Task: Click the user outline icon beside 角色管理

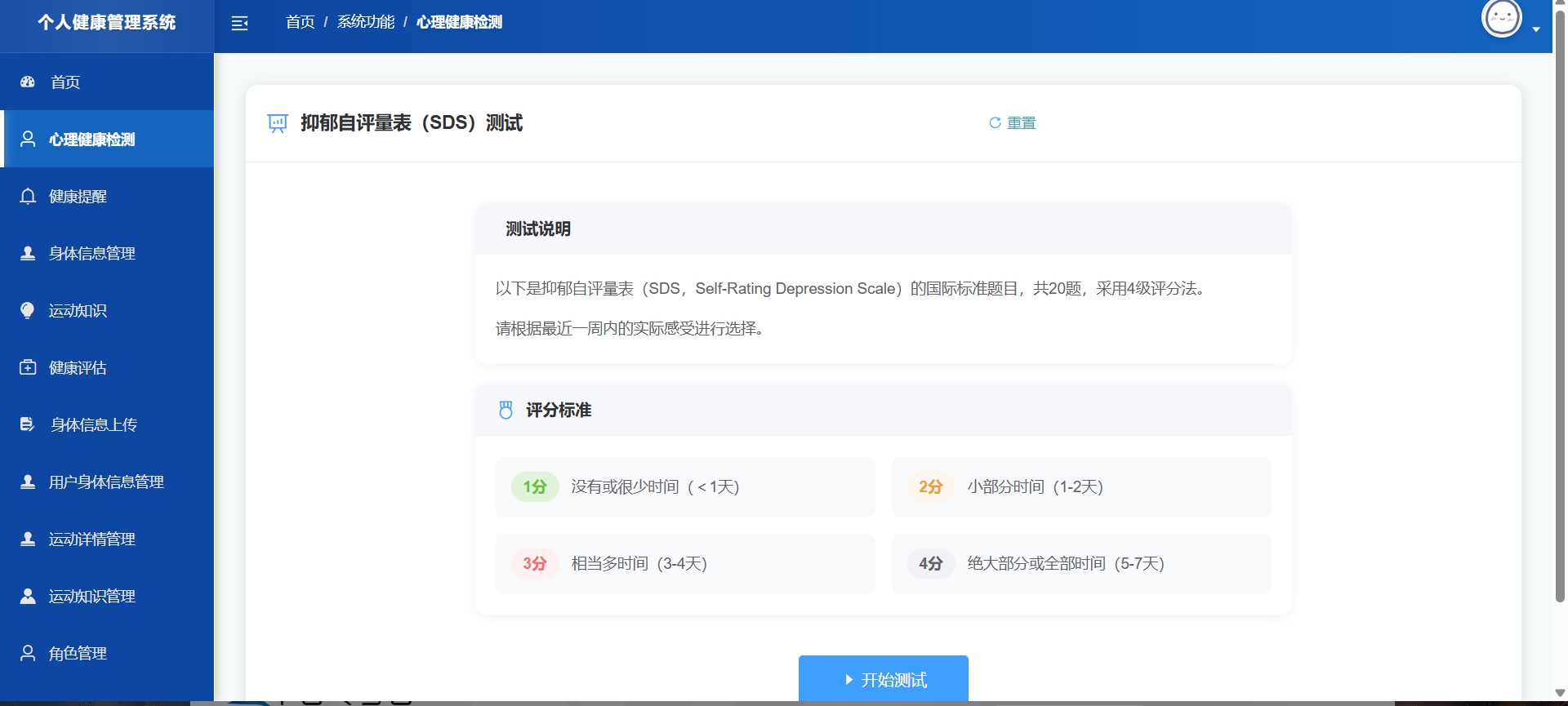Action: [28, 653]
